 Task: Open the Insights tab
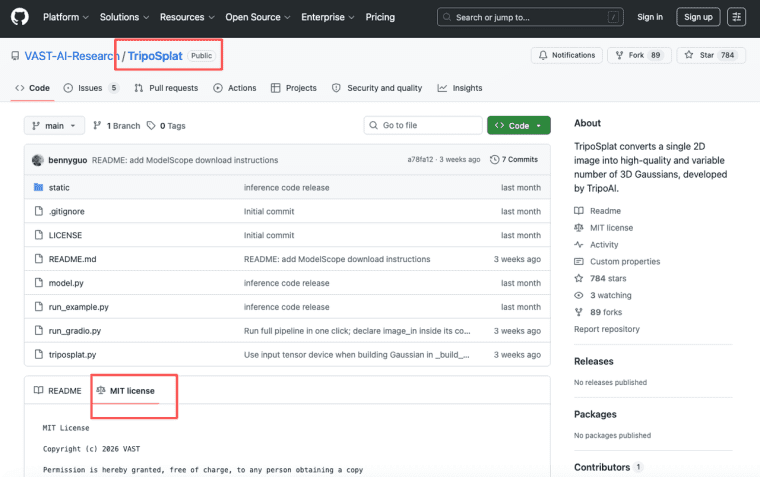click(460, 88)
